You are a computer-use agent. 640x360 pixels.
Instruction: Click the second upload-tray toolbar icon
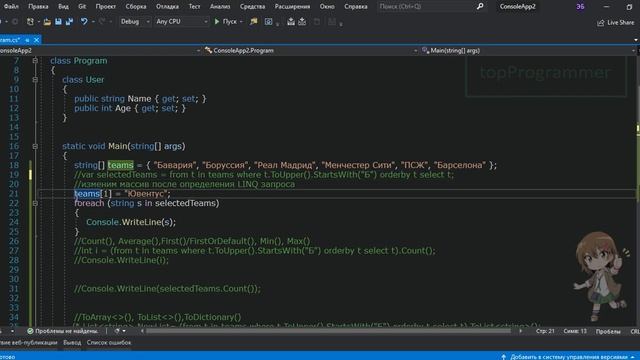pos(302,22)
